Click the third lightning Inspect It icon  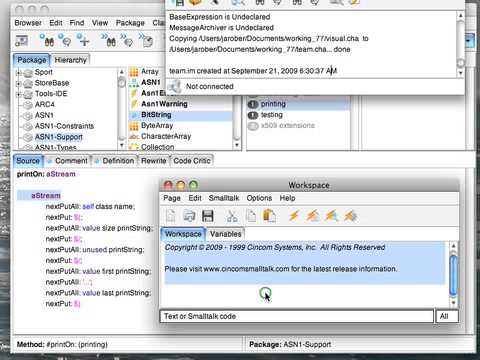coord(331,216)
